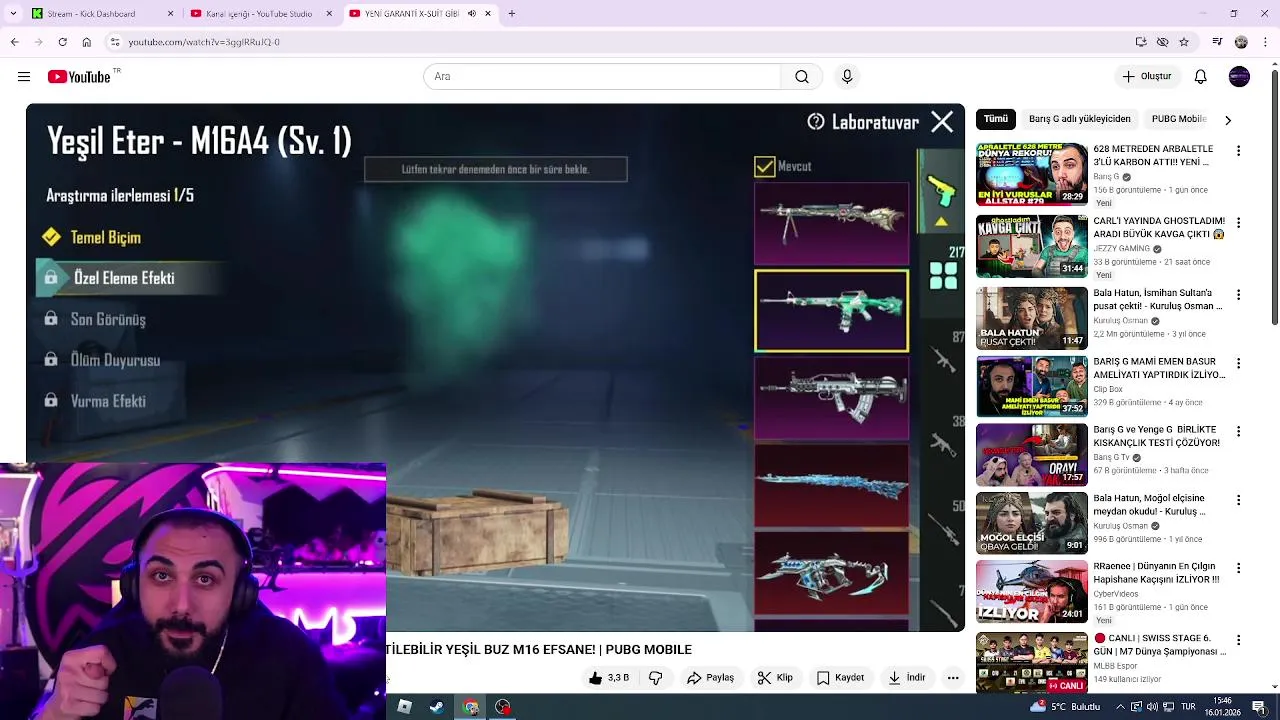Bookmark this page with the star icon

click(1184, 42)
